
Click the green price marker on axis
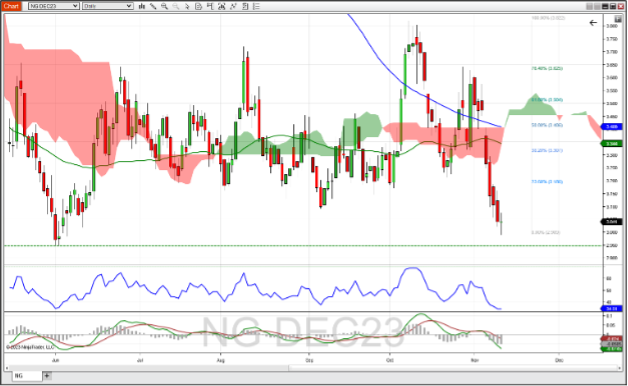(612, 143)
